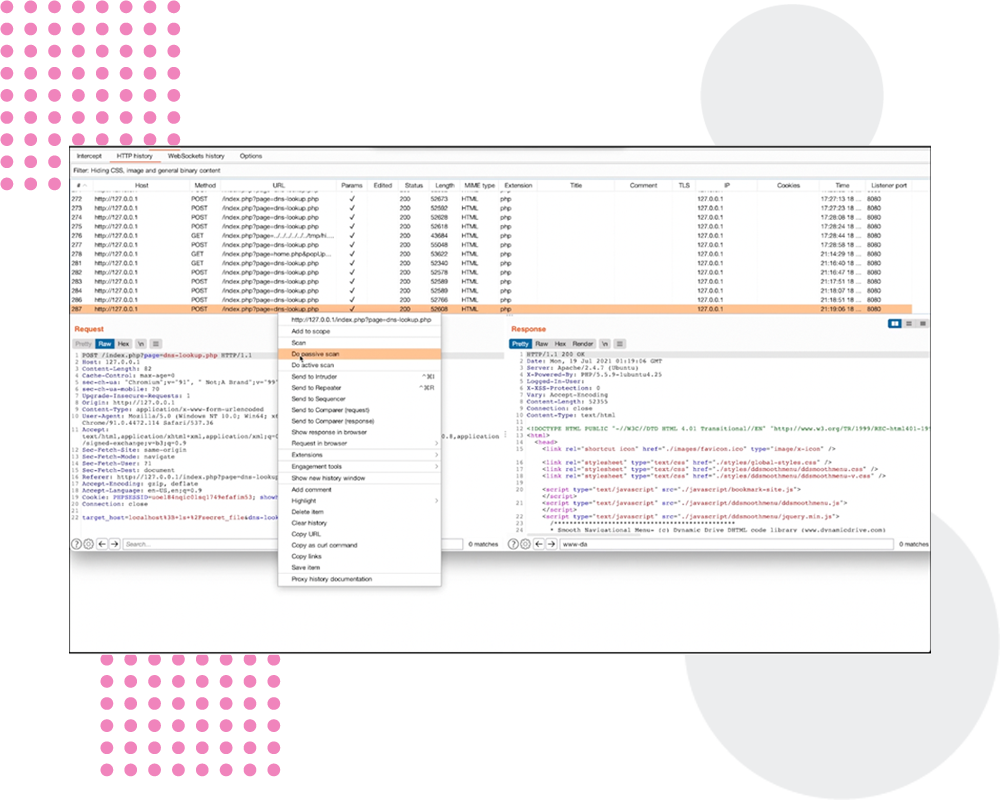
Task: Select top-bottom stacked layout icon
Action: click(x=909, y=324)
